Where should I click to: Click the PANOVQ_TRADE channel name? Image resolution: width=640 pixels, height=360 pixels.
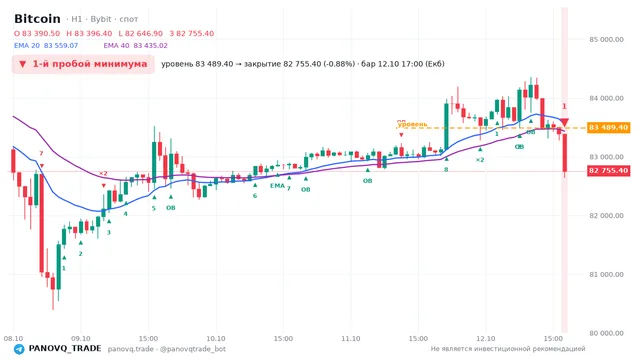pyautogui.click(x=65, y=349)
